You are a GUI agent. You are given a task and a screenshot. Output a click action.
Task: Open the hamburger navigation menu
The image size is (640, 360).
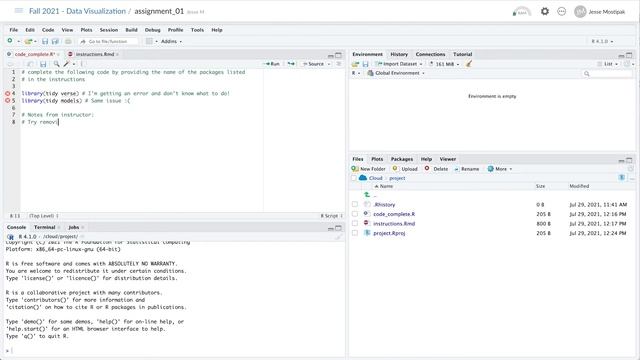[x=18, y=11]
